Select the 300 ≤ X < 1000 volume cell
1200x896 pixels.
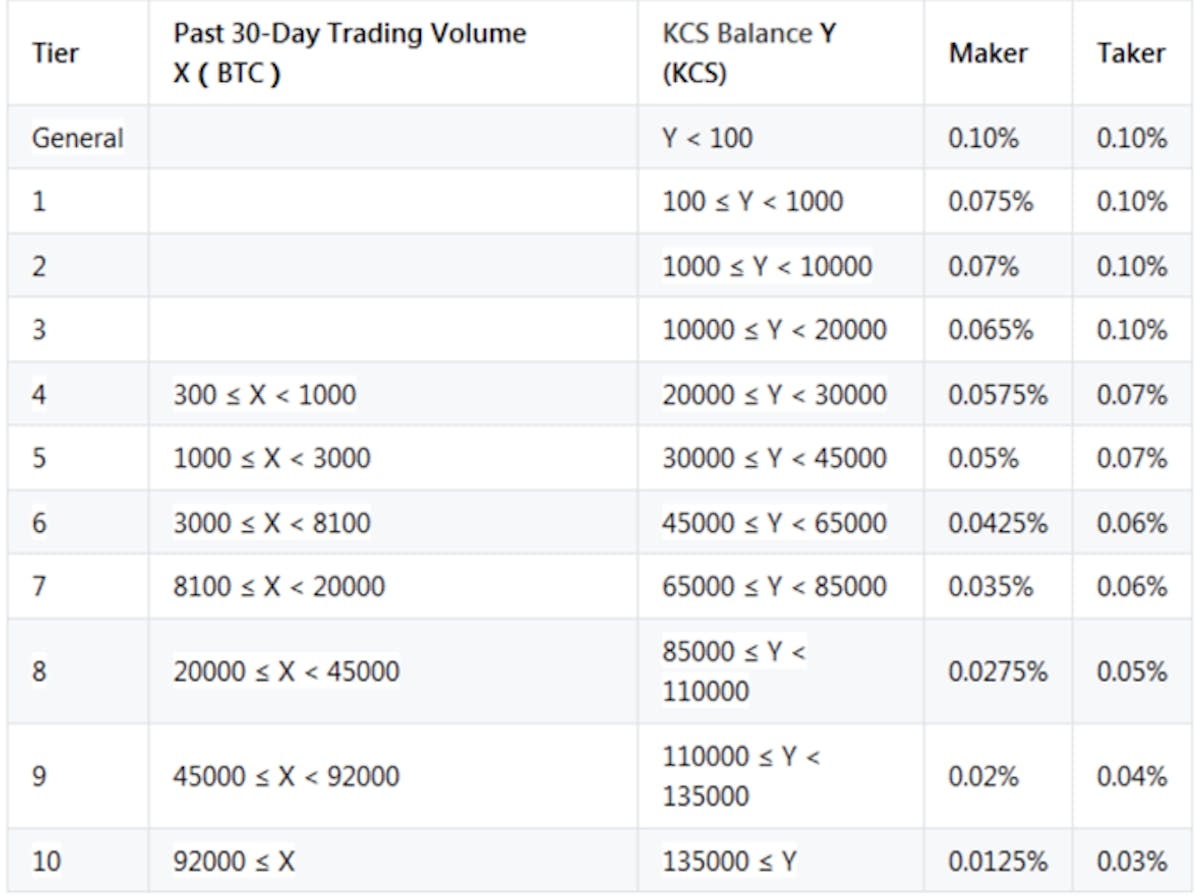[x=264, y=395]
